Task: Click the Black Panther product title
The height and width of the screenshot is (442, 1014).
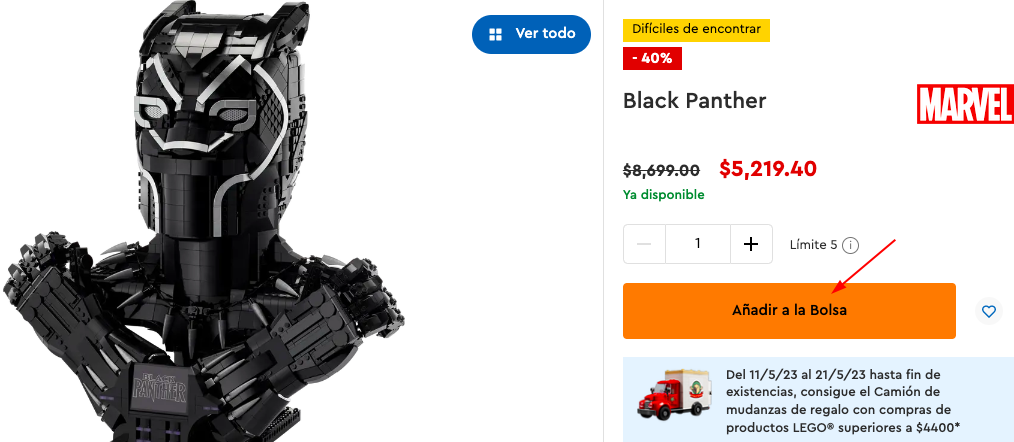Action: pyautogui.click(x=695, y=101)
